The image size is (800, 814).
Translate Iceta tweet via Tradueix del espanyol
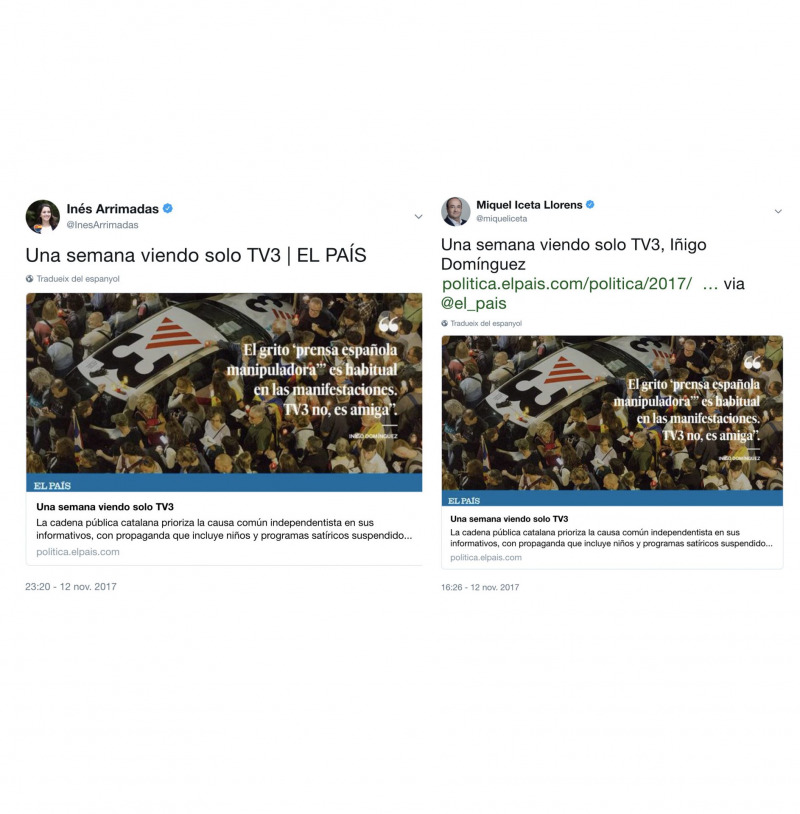tap(486, 323)
